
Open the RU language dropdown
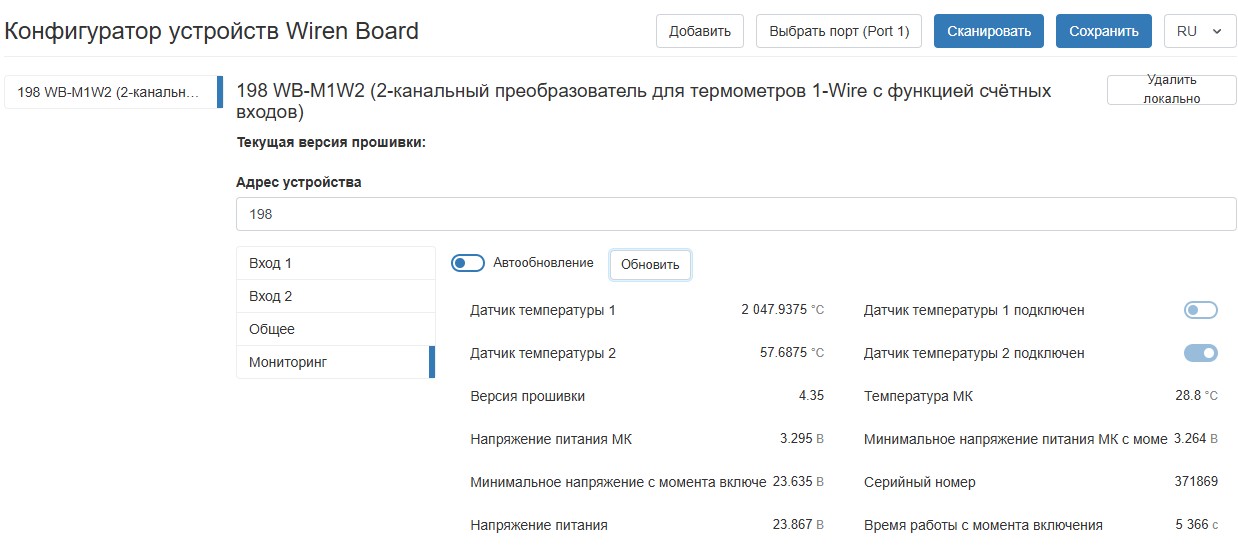point(1199,31)
